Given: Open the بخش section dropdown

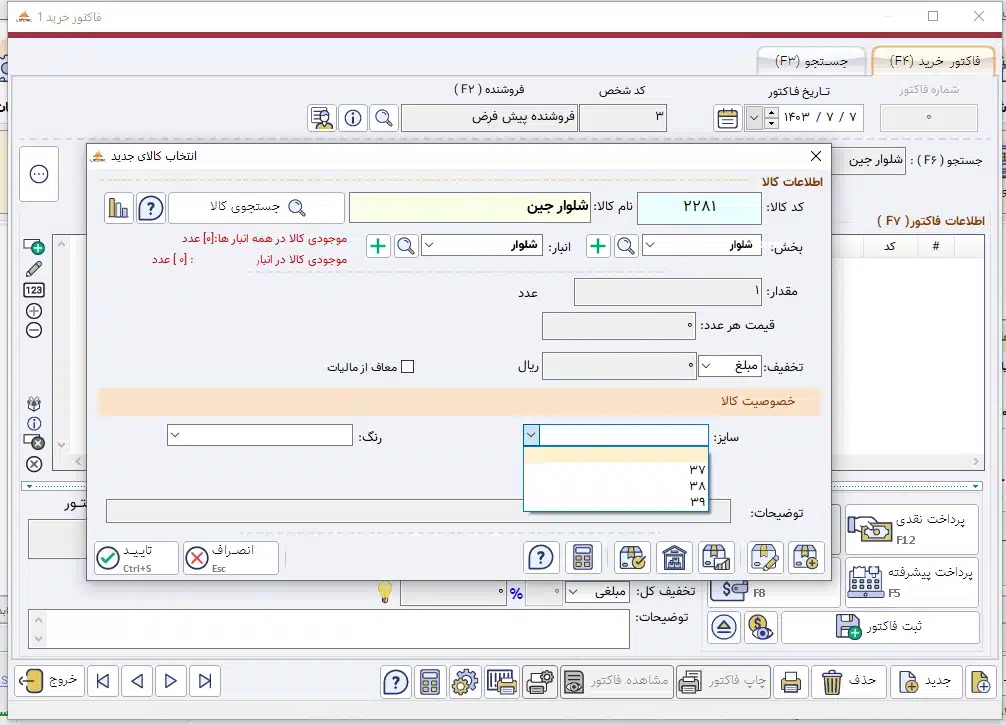Looking at the screenshot, I should point(650,246).
